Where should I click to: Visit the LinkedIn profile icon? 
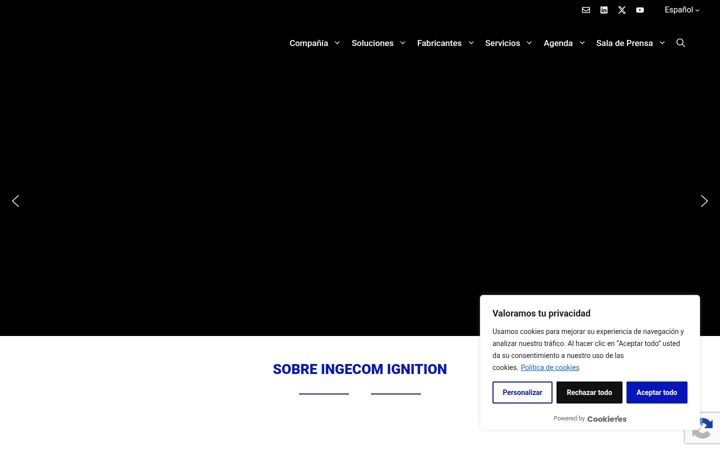click(x=604, y=10)
